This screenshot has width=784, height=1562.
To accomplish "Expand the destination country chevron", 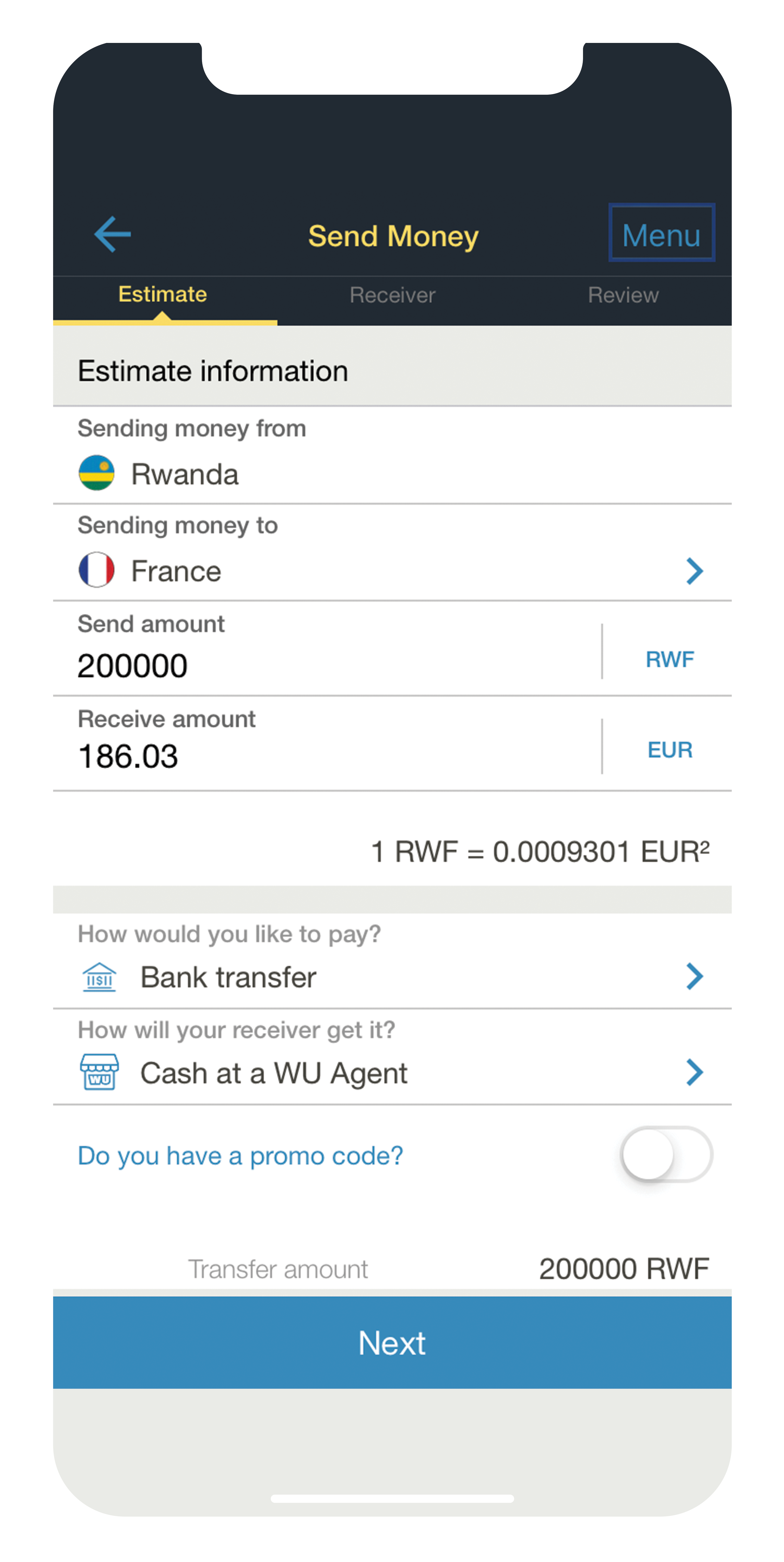I will click(x=694, y=571).
